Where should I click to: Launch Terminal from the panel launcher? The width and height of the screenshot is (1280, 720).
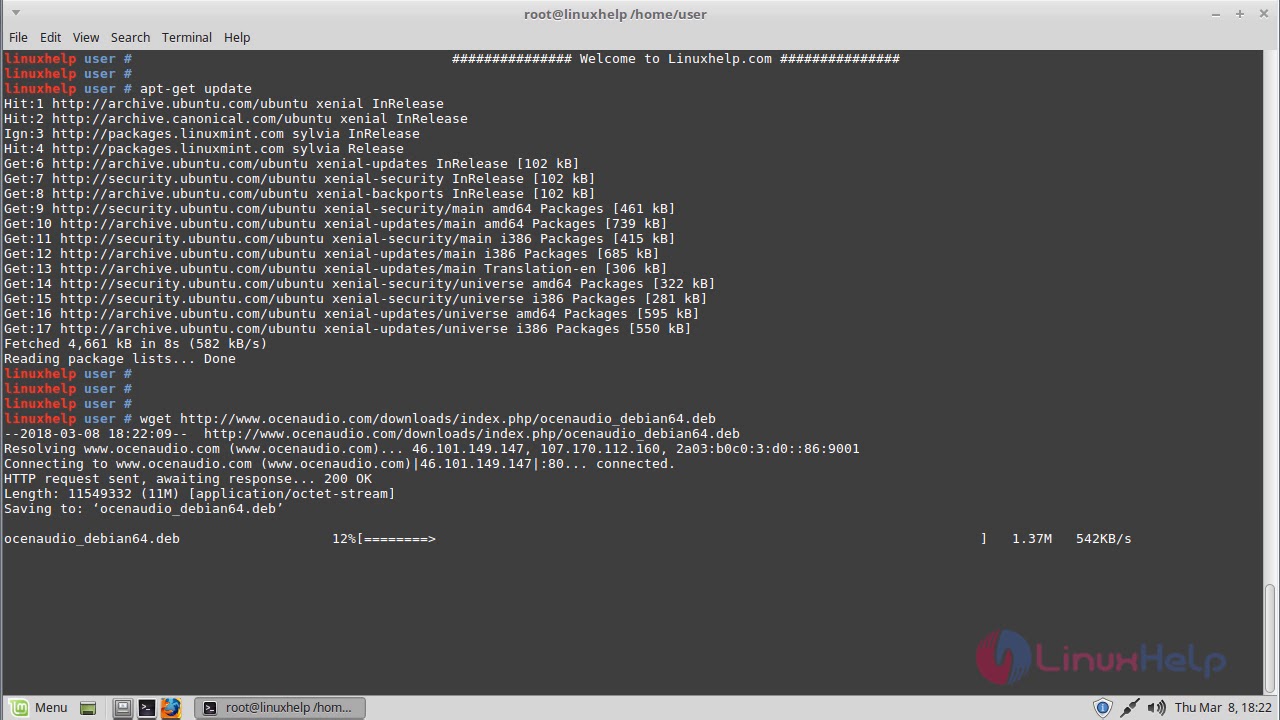147,708
